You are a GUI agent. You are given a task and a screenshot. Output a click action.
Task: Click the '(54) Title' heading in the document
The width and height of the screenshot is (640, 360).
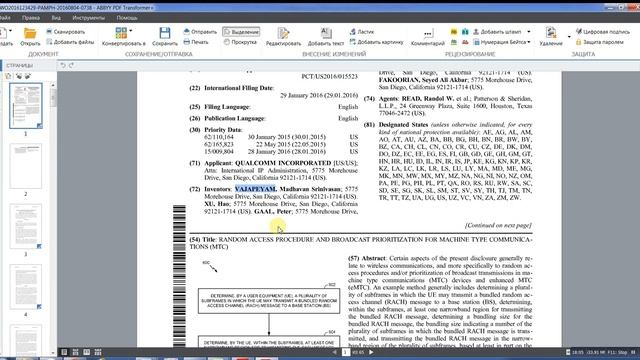coord(202,240)
